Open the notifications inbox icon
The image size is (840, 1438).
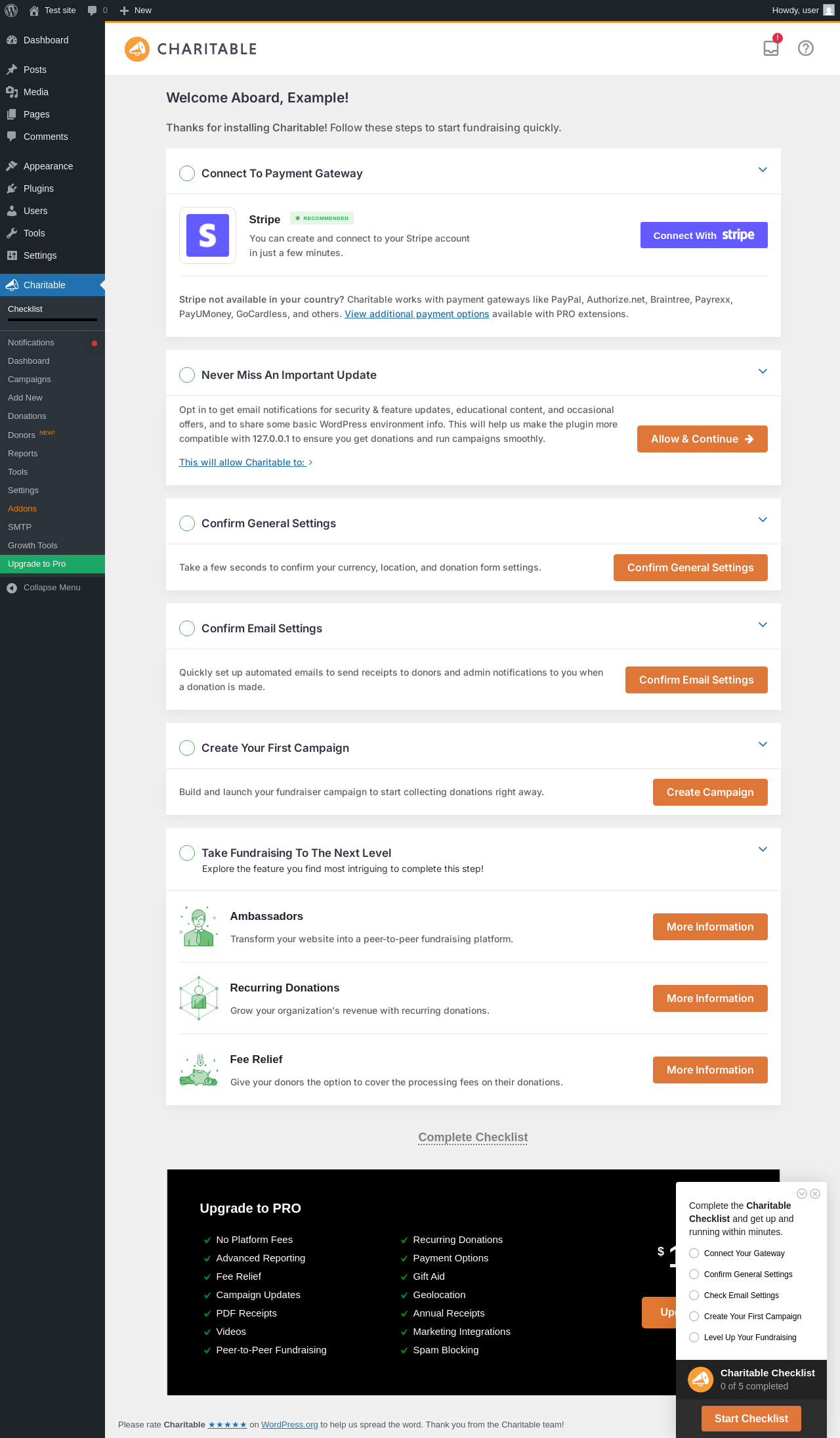(x=771, y=48)
